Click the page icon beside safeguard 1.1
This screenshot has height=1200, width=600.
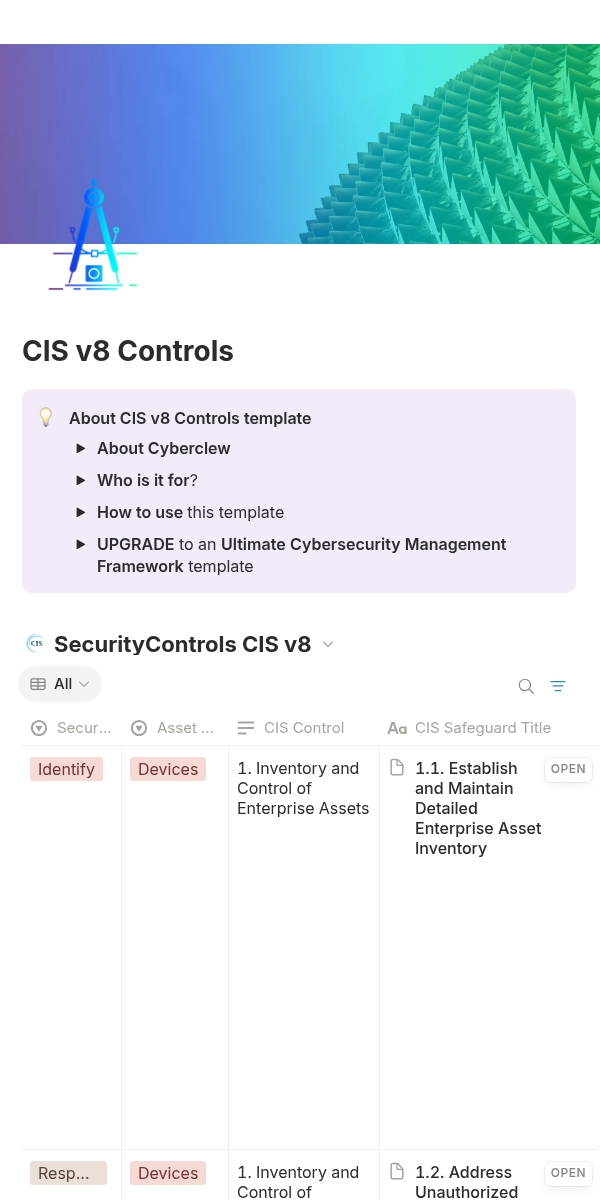click(x=397, y=768)
